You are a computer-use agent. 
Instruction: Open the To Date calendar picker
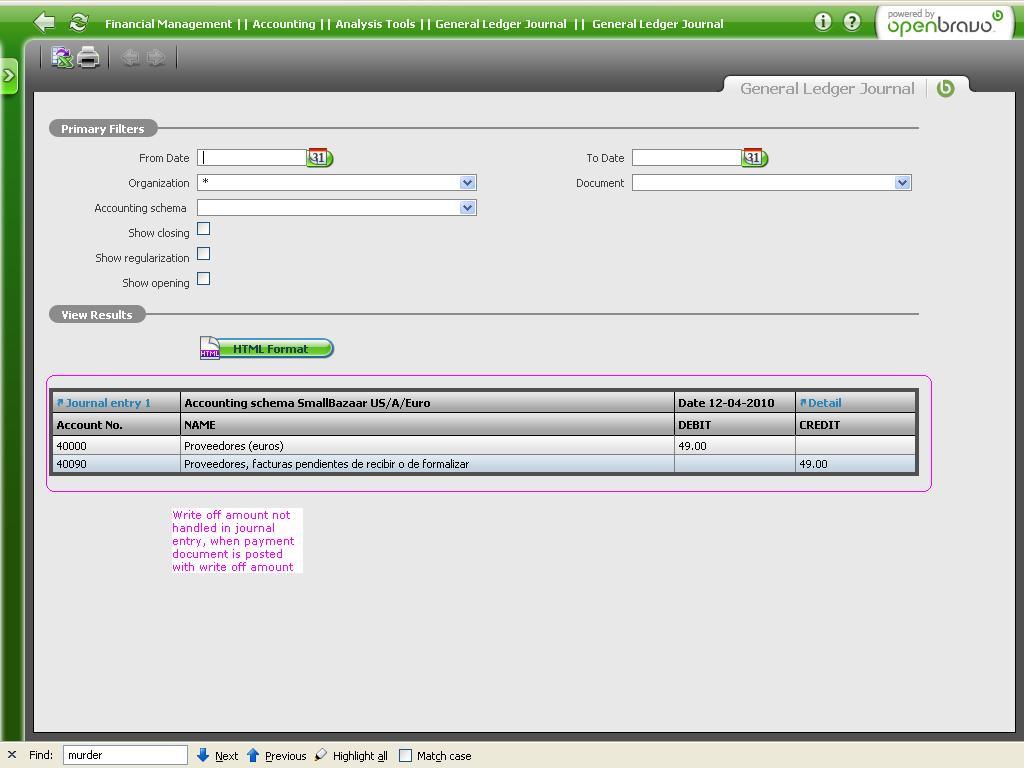coord(754,158)
